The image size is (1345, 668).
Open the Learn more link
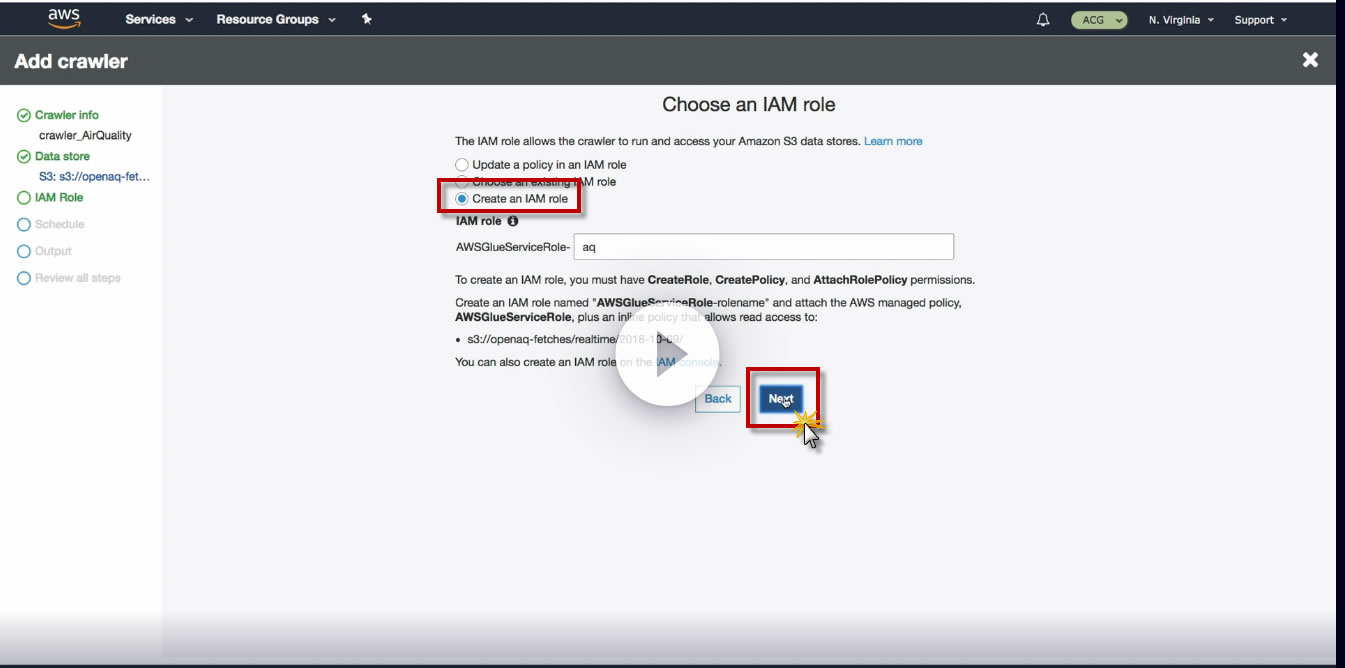893,141
